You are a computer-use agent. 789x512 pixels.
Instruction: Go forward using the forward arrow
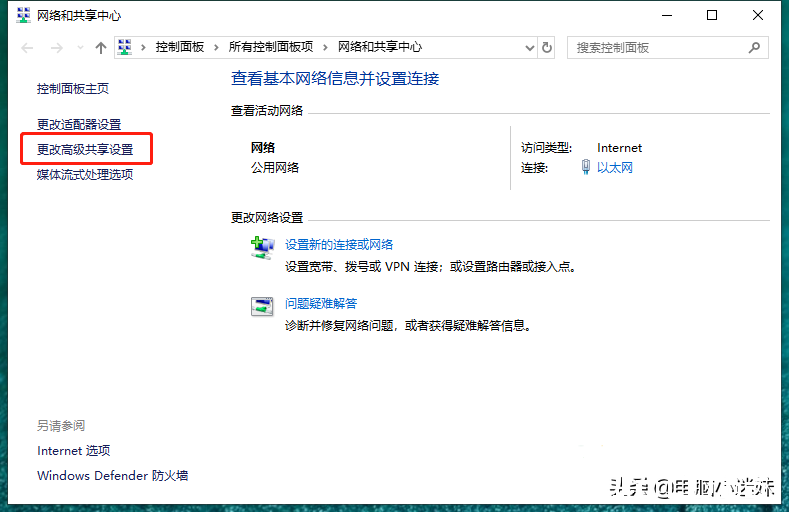pyautogui.click(x=57, y=48)
